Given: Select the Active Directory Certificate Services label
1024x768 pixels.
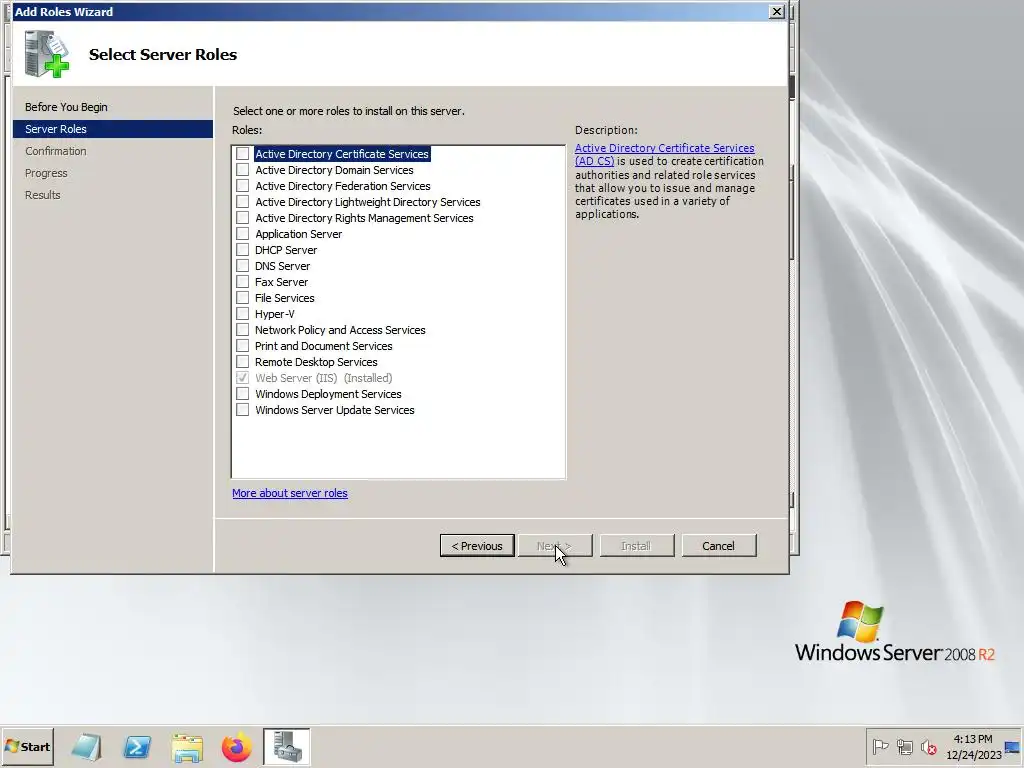Looking at the screenshot, I should tap(342, 153).
